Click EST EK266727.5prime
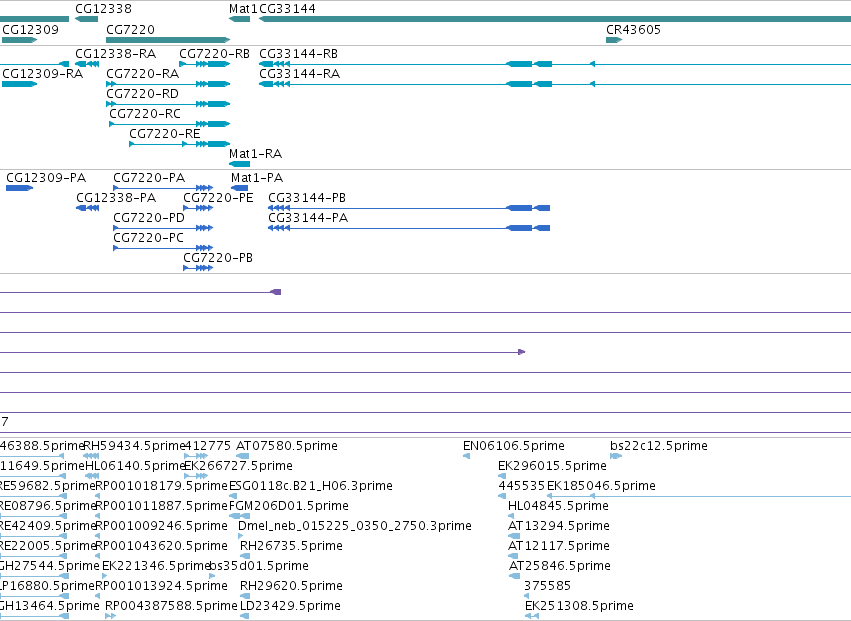 pyautogui.click(x=238, y=466)
